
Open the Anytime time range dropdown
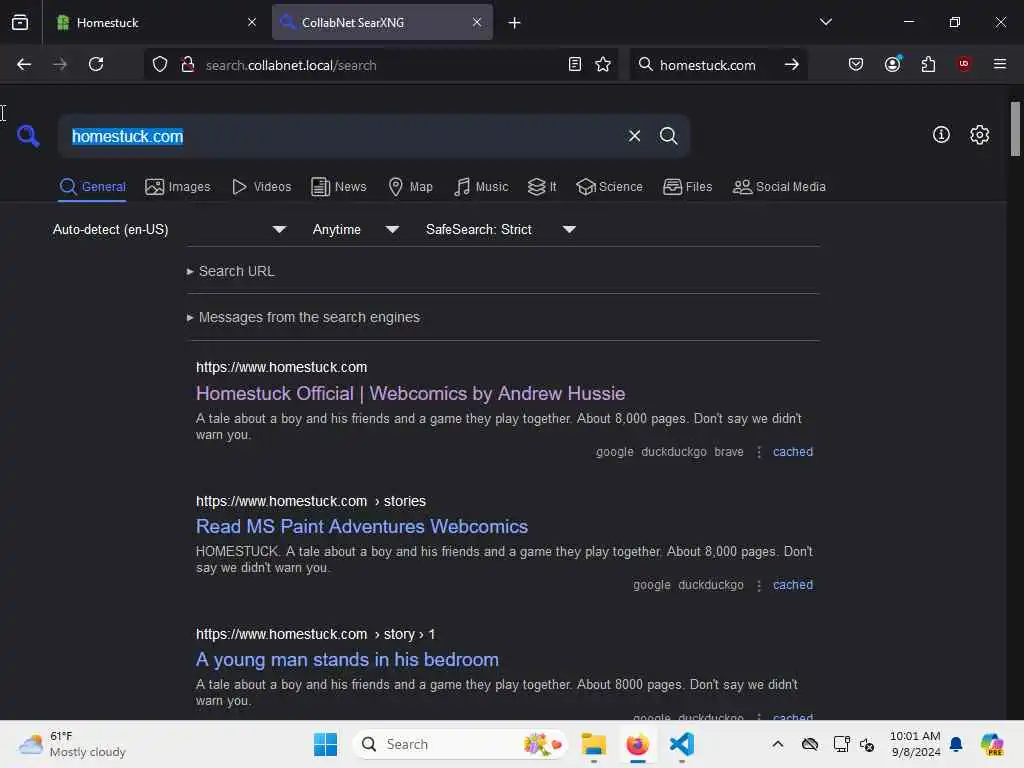click(355, 229)
